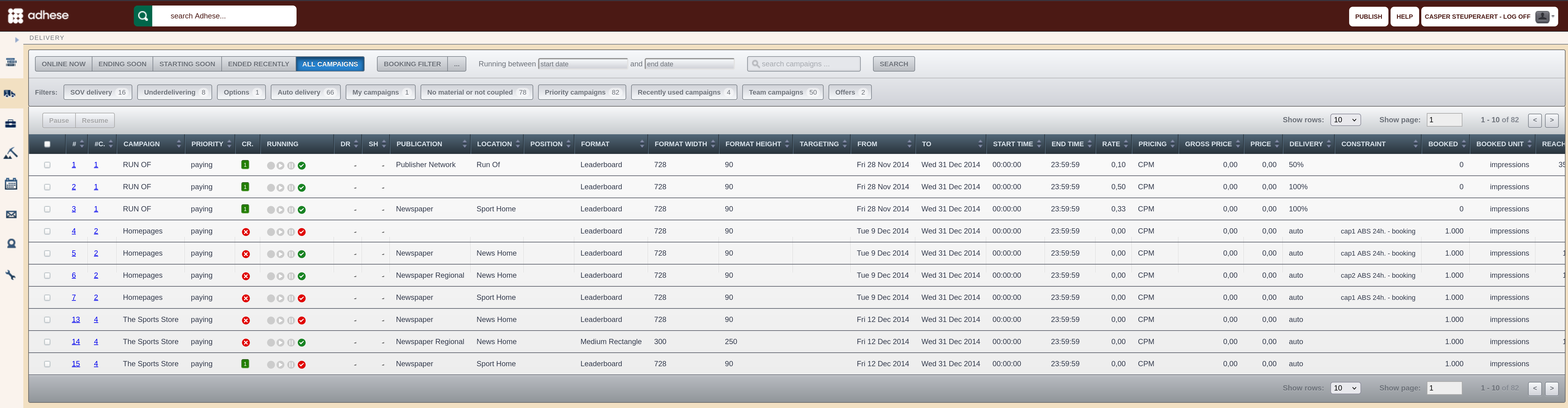Switch to the Ended Recently tab
This screenshot has width=1568, height=408.
pos(258,64)
